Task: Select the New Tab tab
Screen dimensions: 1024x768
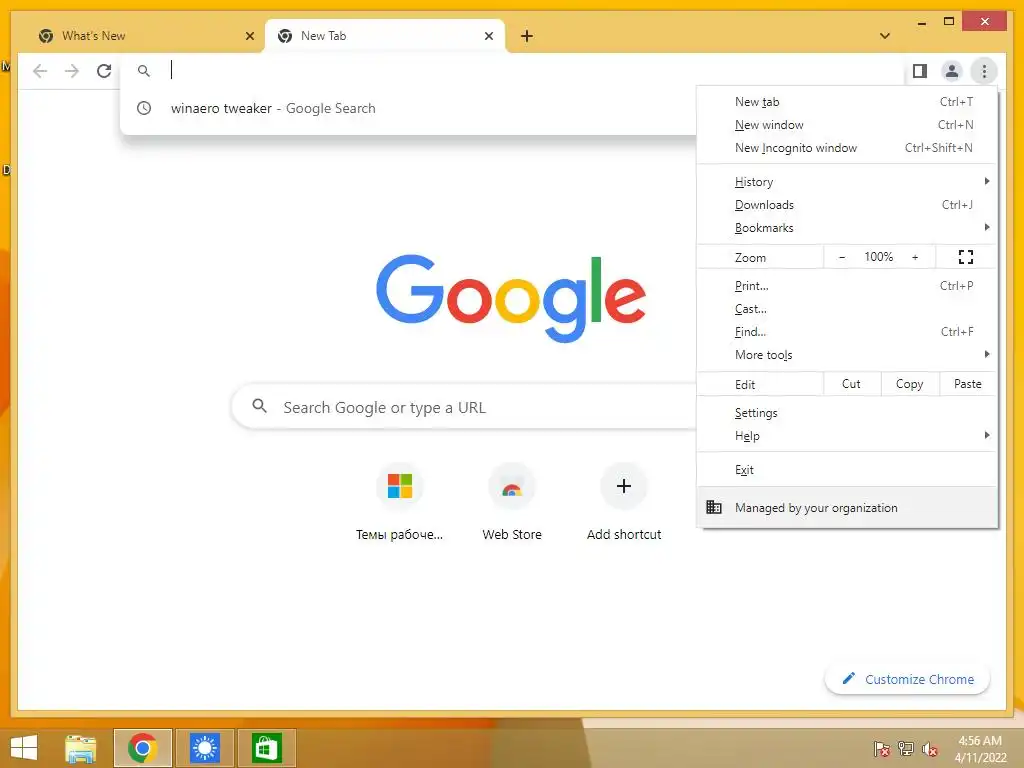Action: [385, 36]
